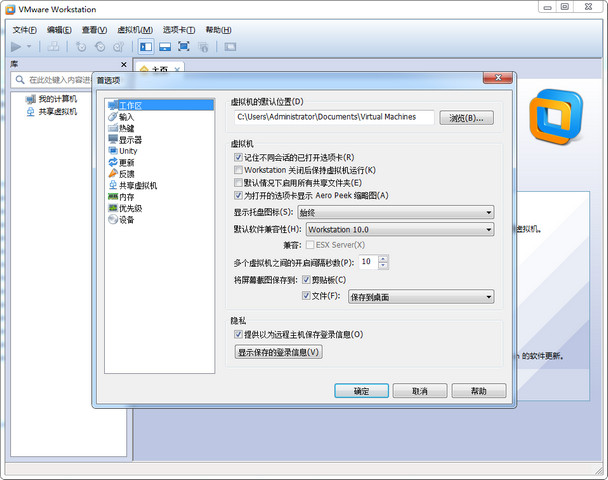Toggle the library sidebar view icon
608x480 pixels.
(x=146, y=47)
